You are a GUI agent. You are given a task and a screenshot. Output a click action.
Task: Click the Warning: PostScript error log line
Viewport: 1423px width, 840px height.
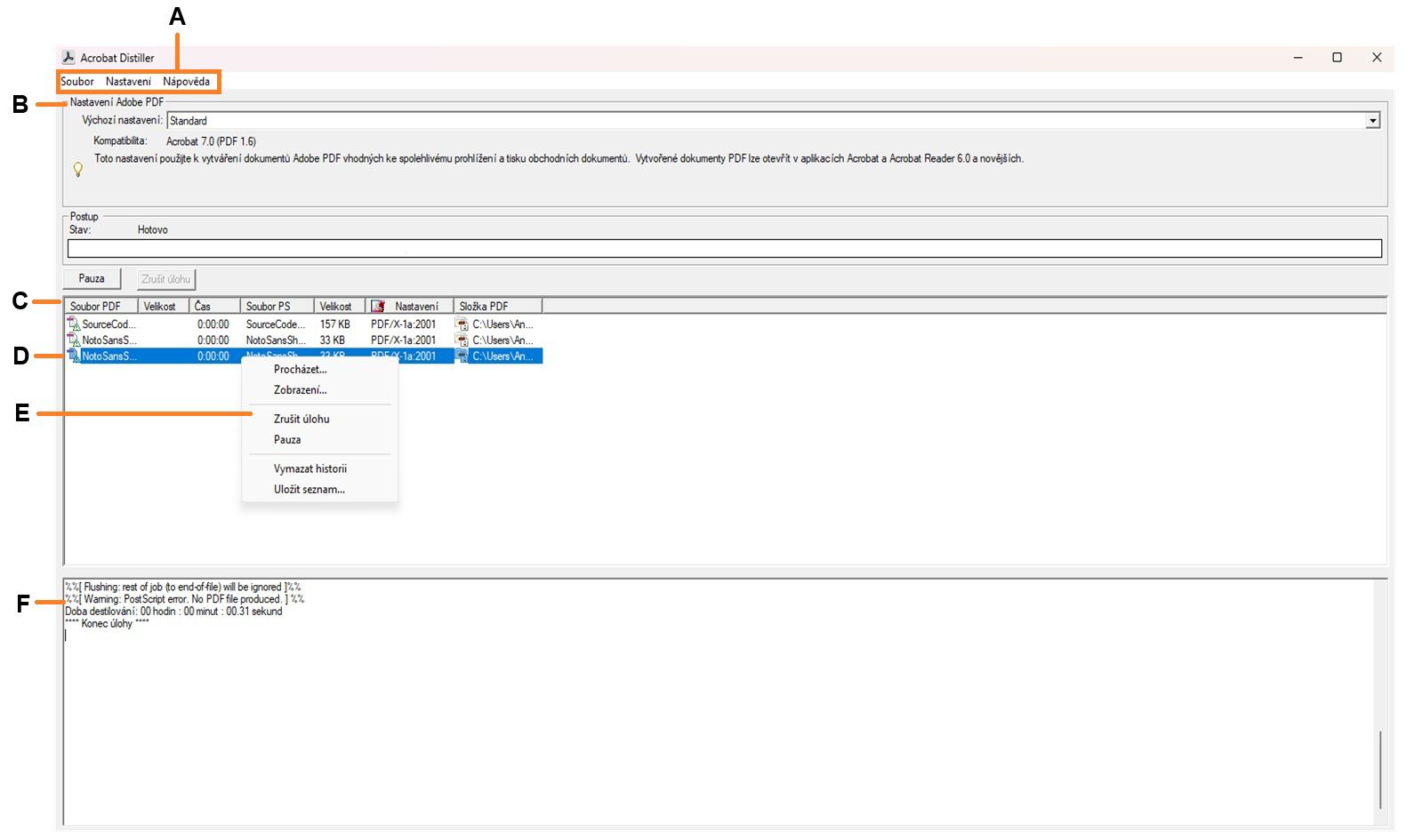pos(185,599)
